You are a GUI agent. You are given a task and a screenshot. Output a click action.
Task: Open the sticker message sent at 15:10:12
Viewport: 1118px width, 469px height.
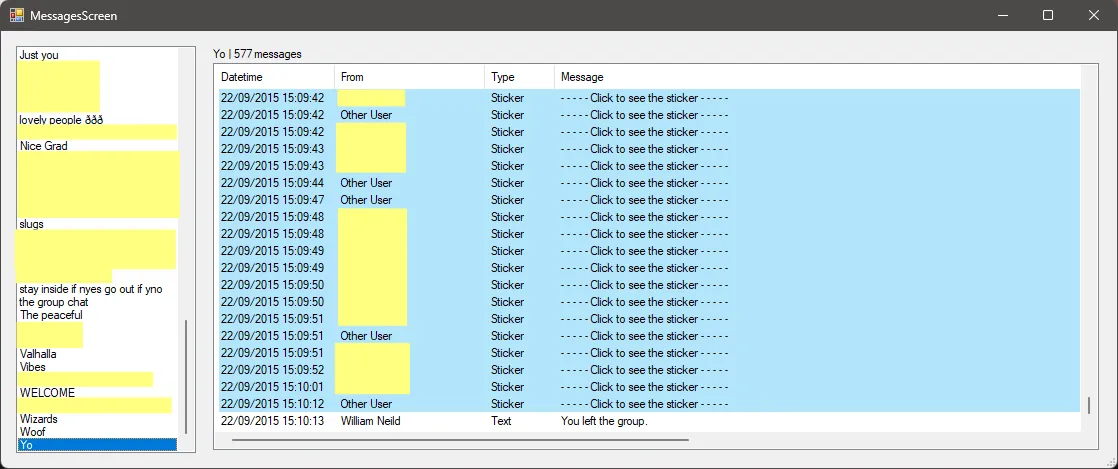tap(644, 404)
